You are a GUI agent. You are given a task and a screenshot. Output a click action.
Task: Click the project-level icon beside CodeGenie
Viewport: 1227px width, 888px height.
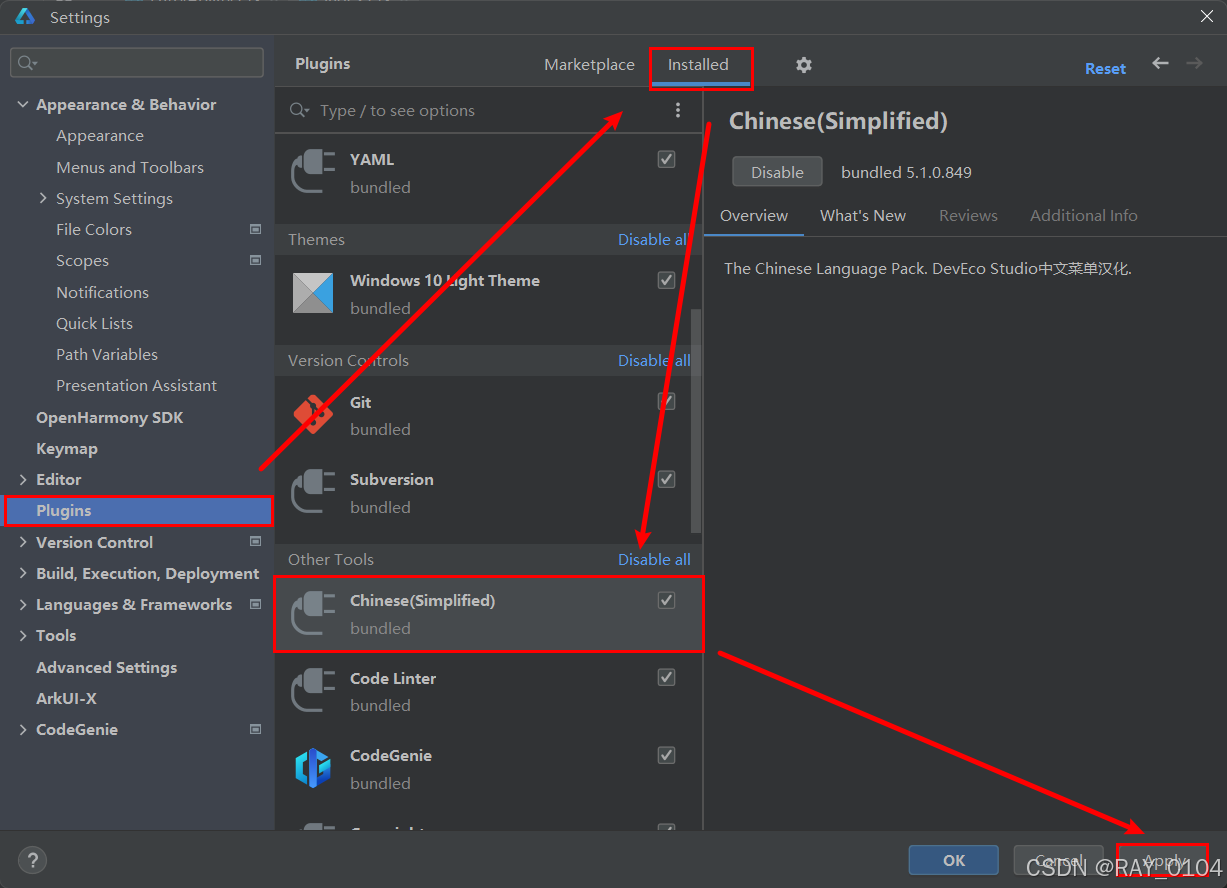255,729
